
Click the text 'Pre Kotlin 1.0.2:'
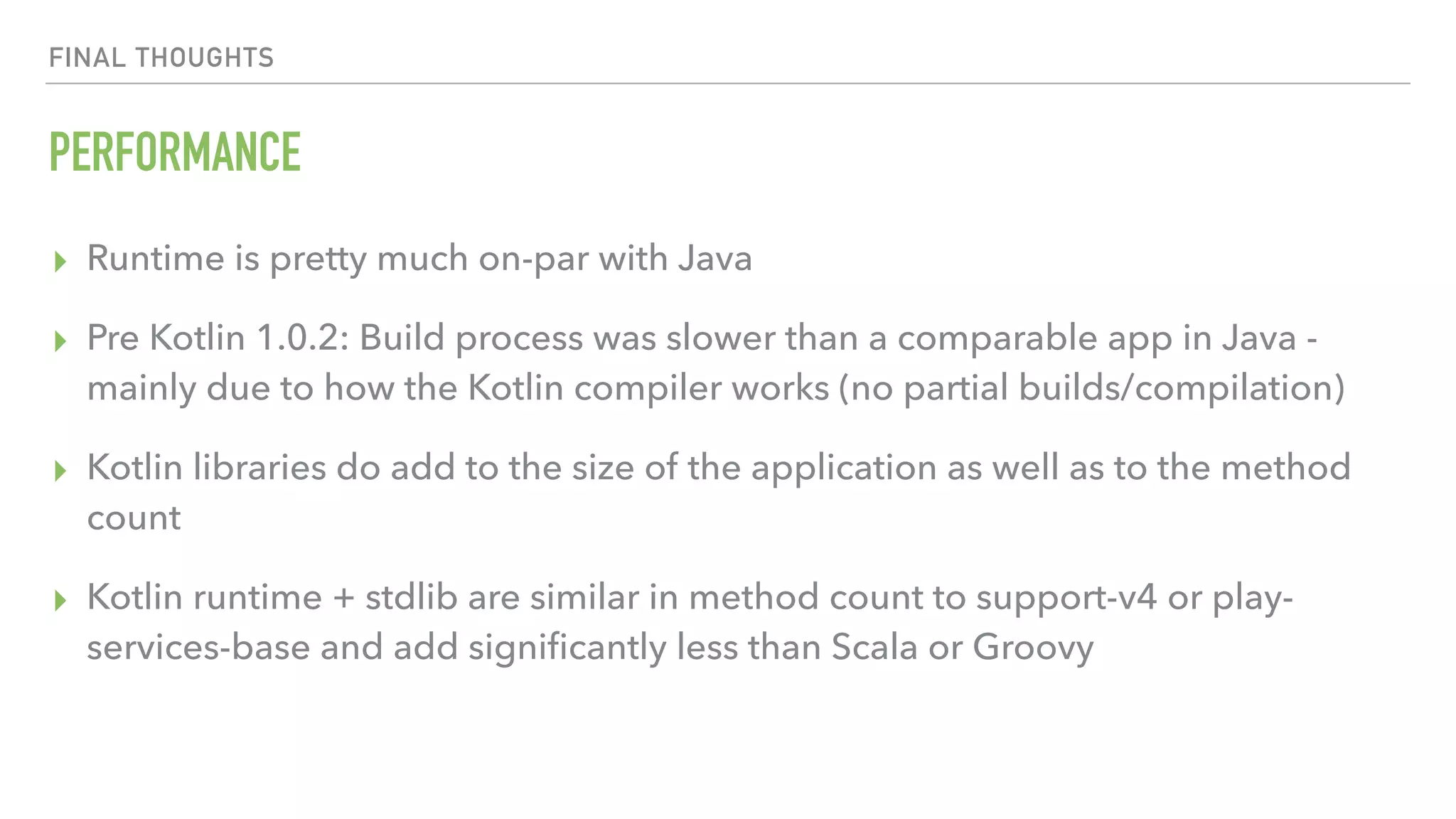[218, 338]
